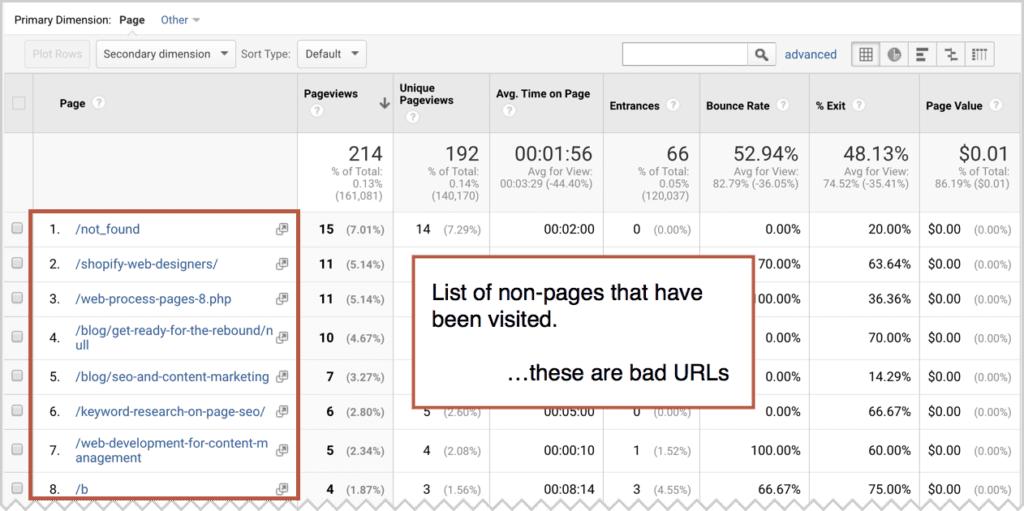The width and height of the screenshot is (1024, 511).
Task: Open Other primary dimension dropdown
Action: tap(180, 20)
